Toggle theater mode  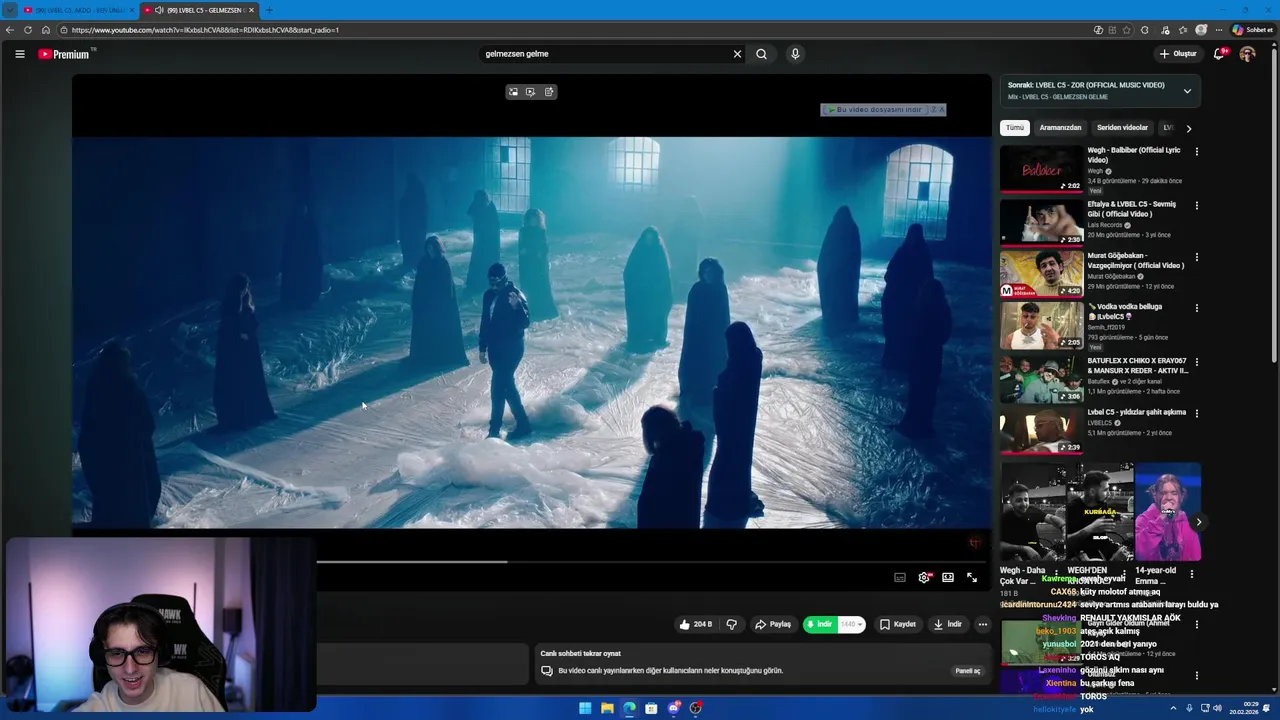(948, 577)
